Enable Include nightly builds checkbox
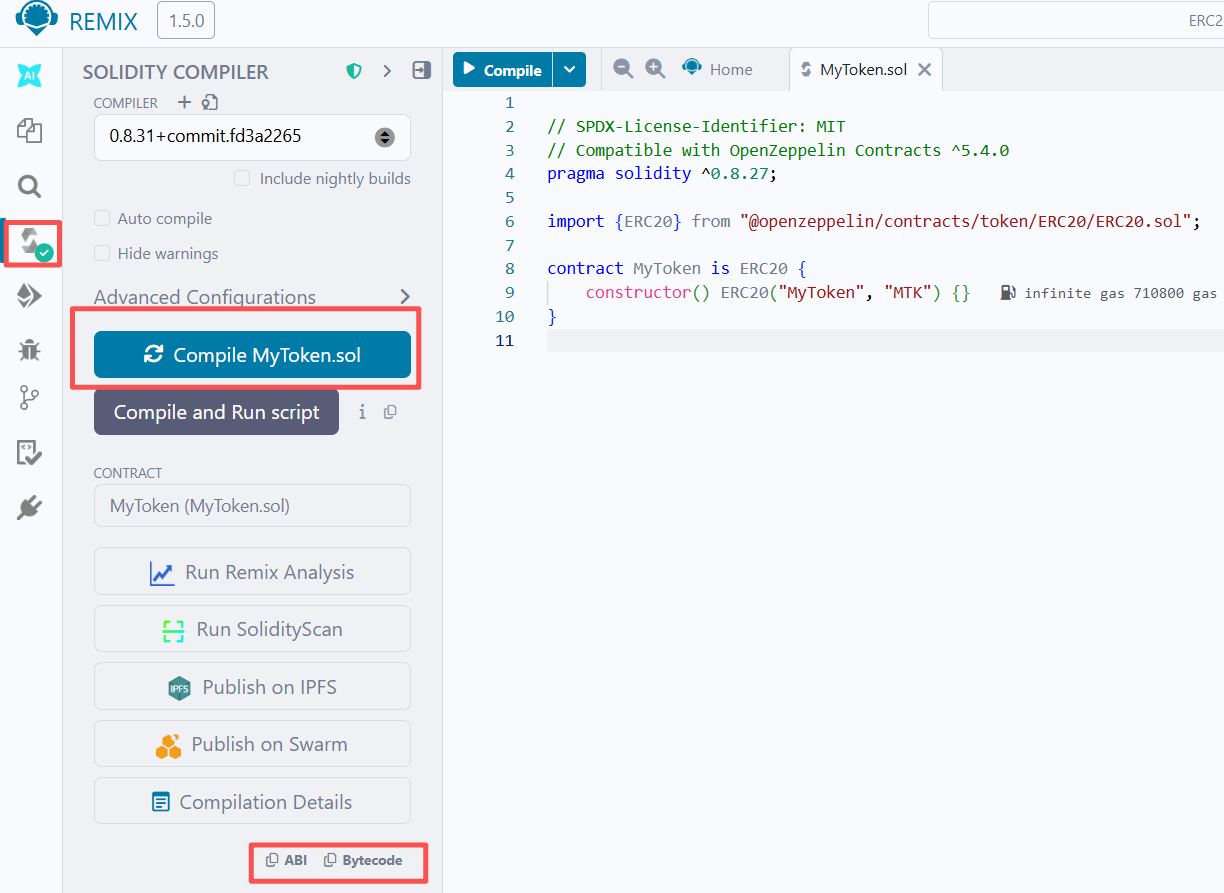 tap(242, 178)
